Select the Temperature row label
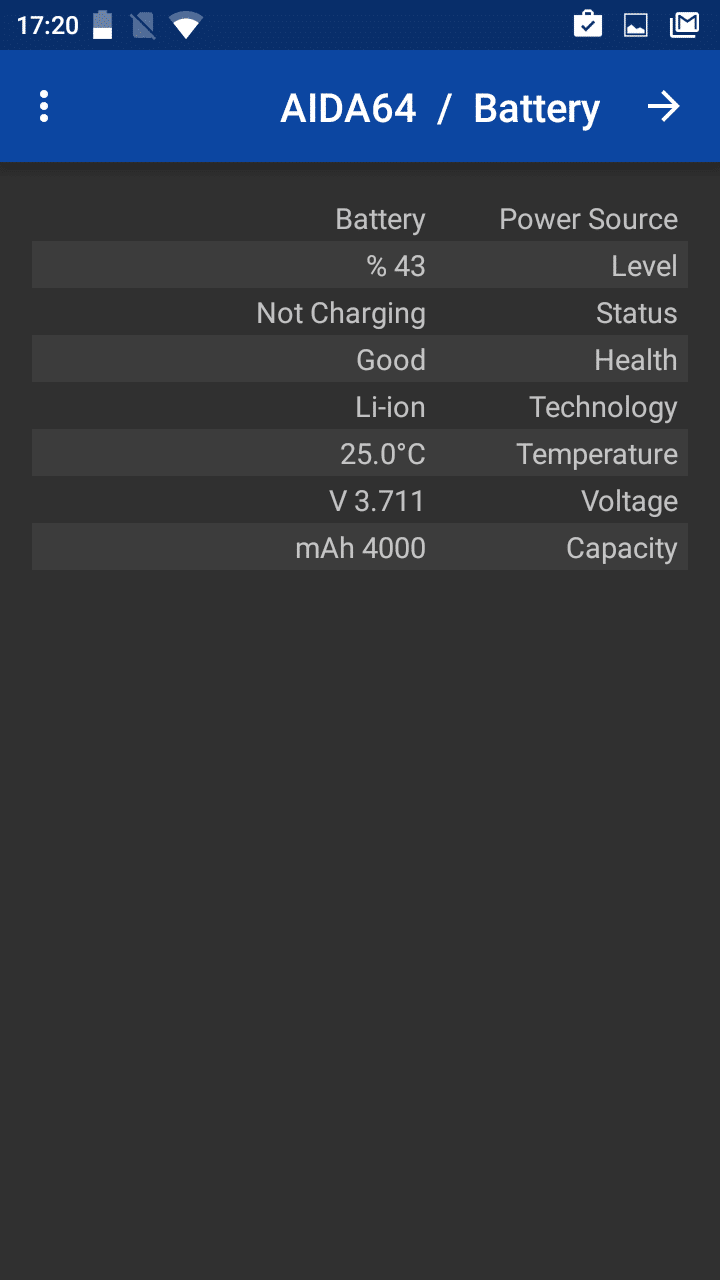 (597, 454)
